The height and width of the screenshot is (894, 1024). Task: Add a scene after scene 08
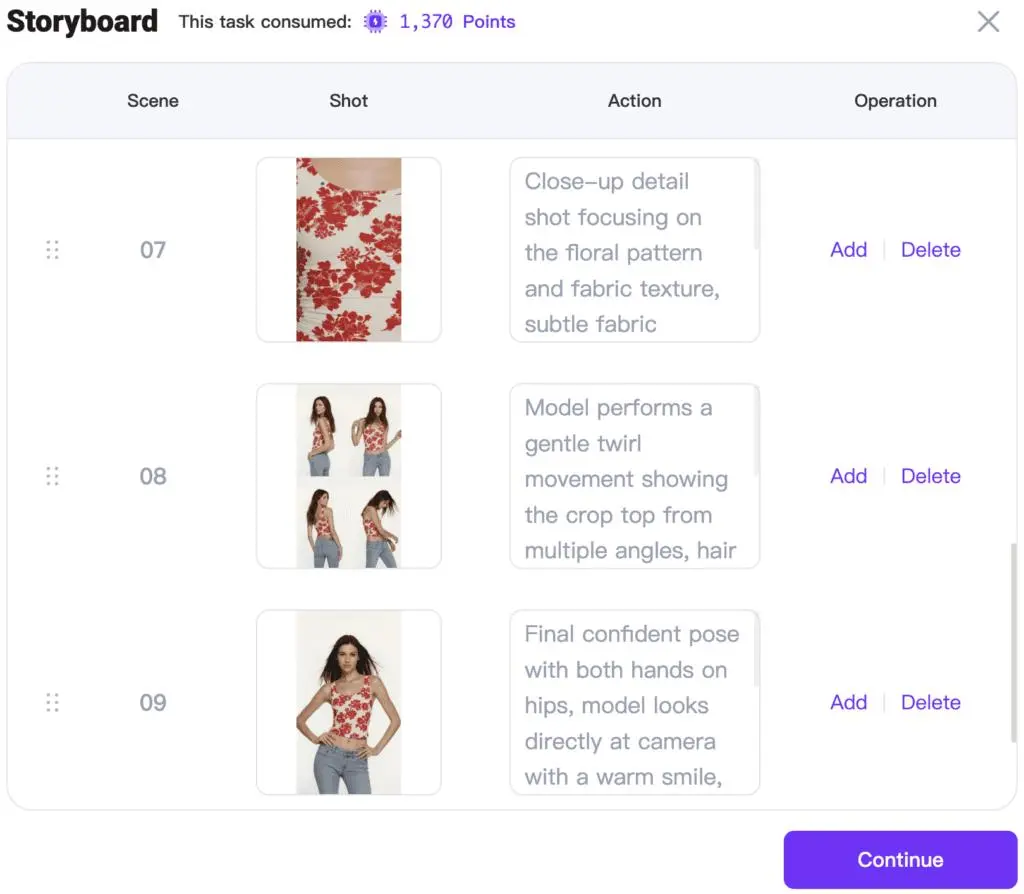point(848,476)
